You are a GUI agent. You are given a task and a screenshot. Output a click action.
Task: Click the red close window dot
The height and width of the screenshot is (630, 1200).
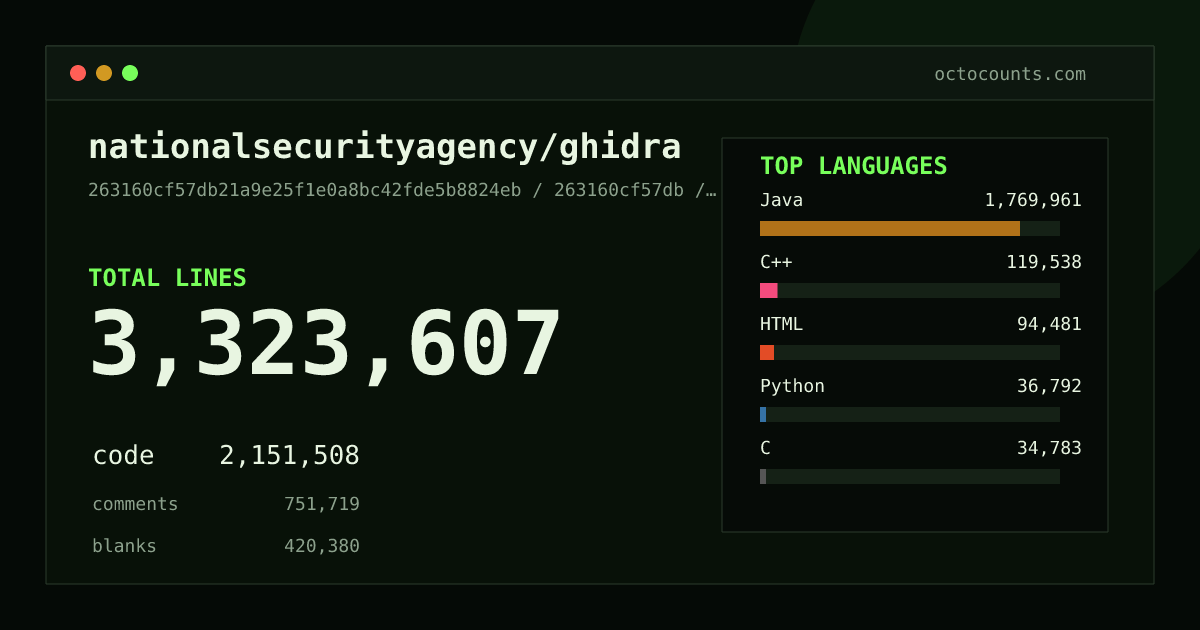[x=78, y=73]
